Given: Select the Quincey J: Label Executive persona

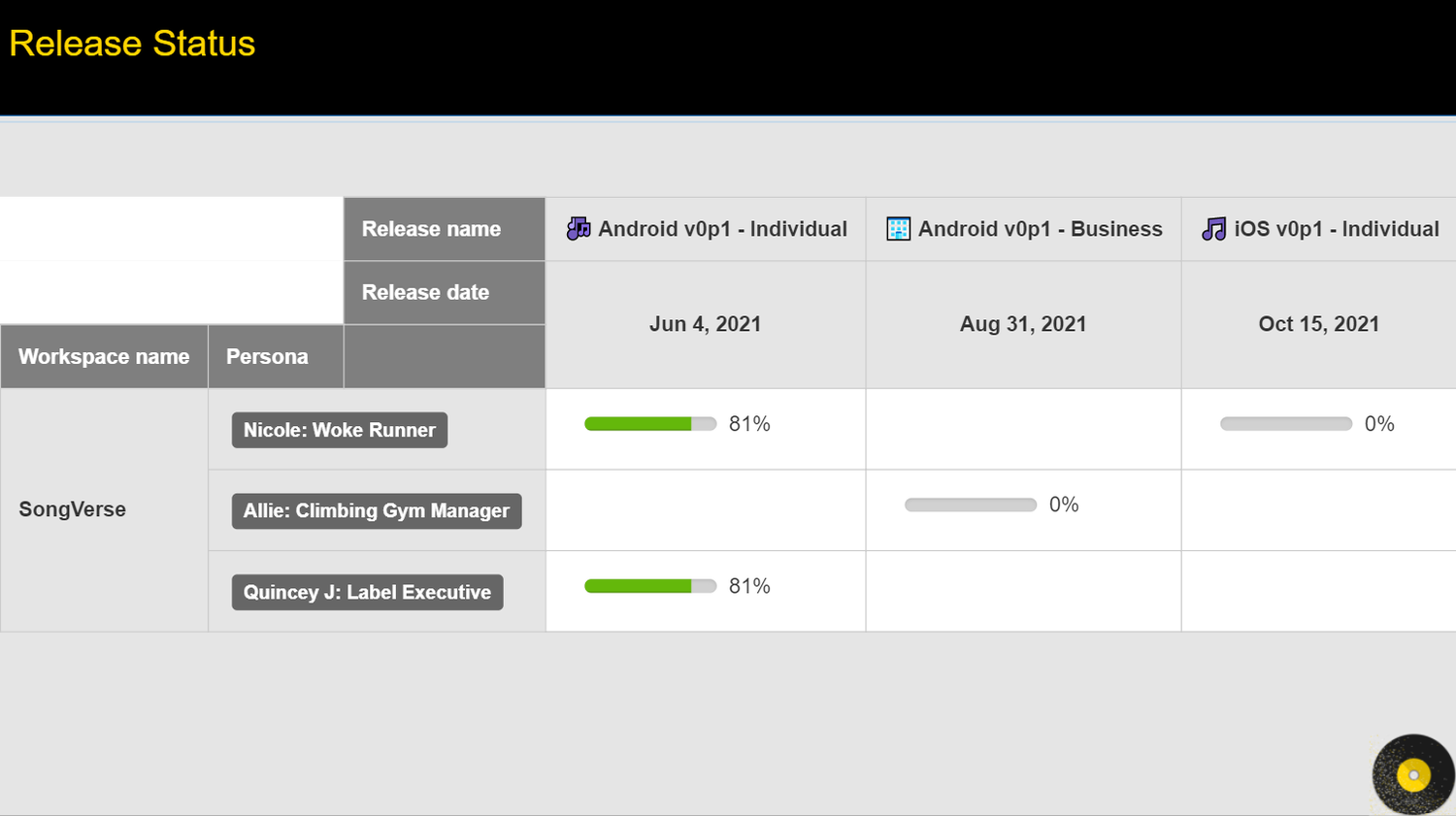Looking at the screenshot, I should coord(367,592).
